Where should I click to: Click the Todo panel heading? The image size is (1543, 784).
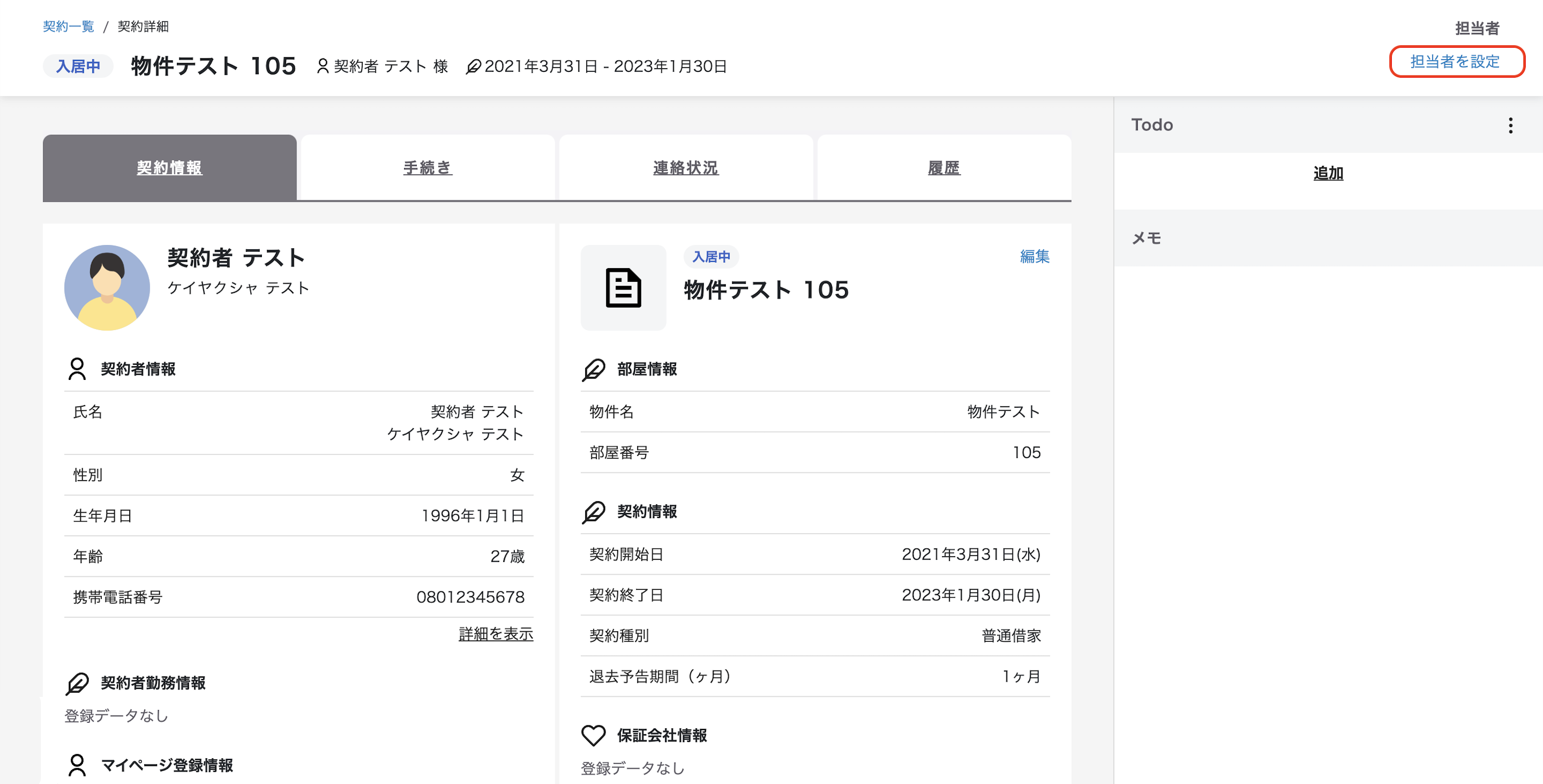(1152, 124)
